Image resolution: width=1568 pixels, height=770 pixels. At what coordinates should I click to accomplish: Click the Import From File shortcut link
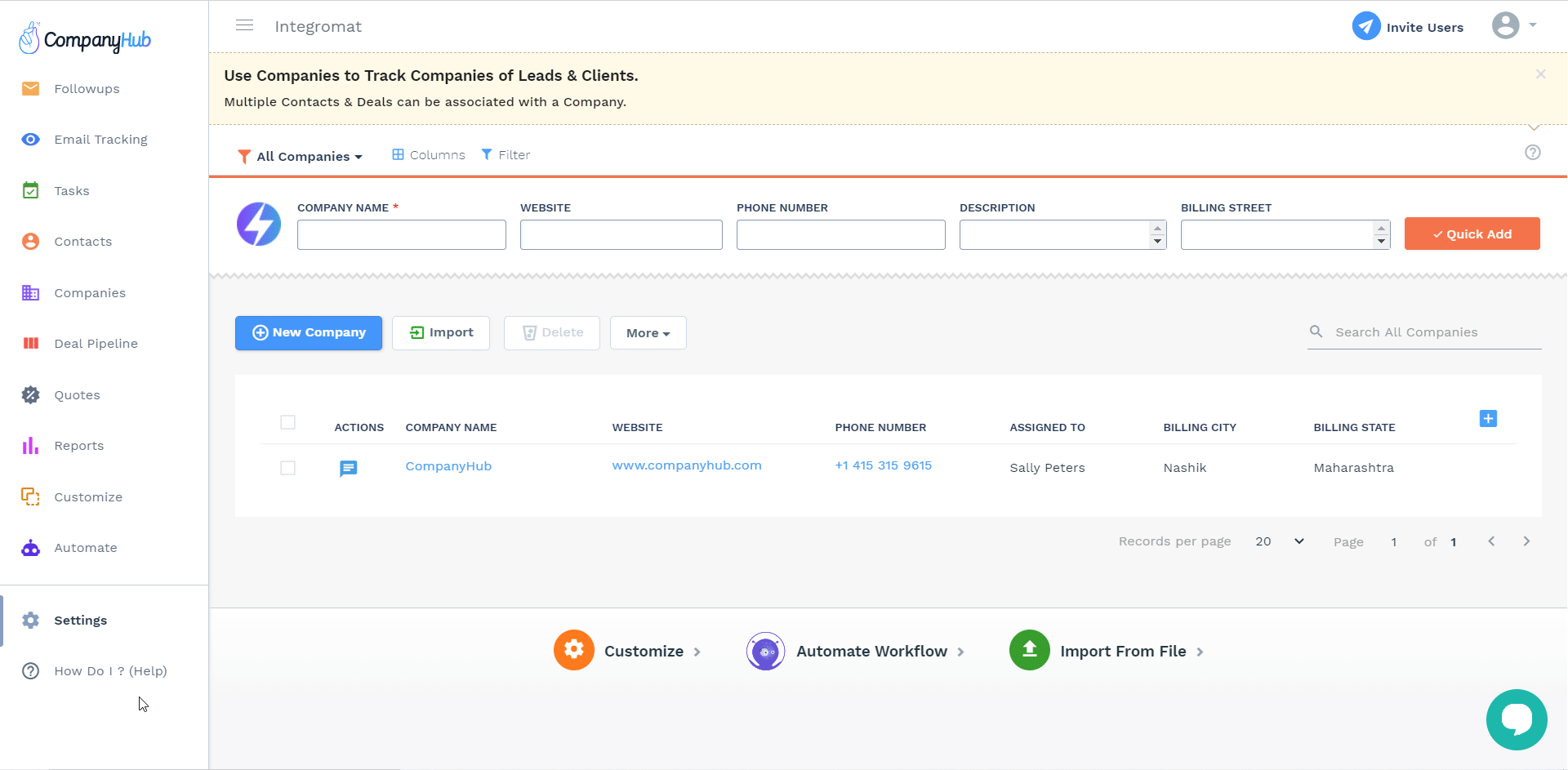[1123, 652]
